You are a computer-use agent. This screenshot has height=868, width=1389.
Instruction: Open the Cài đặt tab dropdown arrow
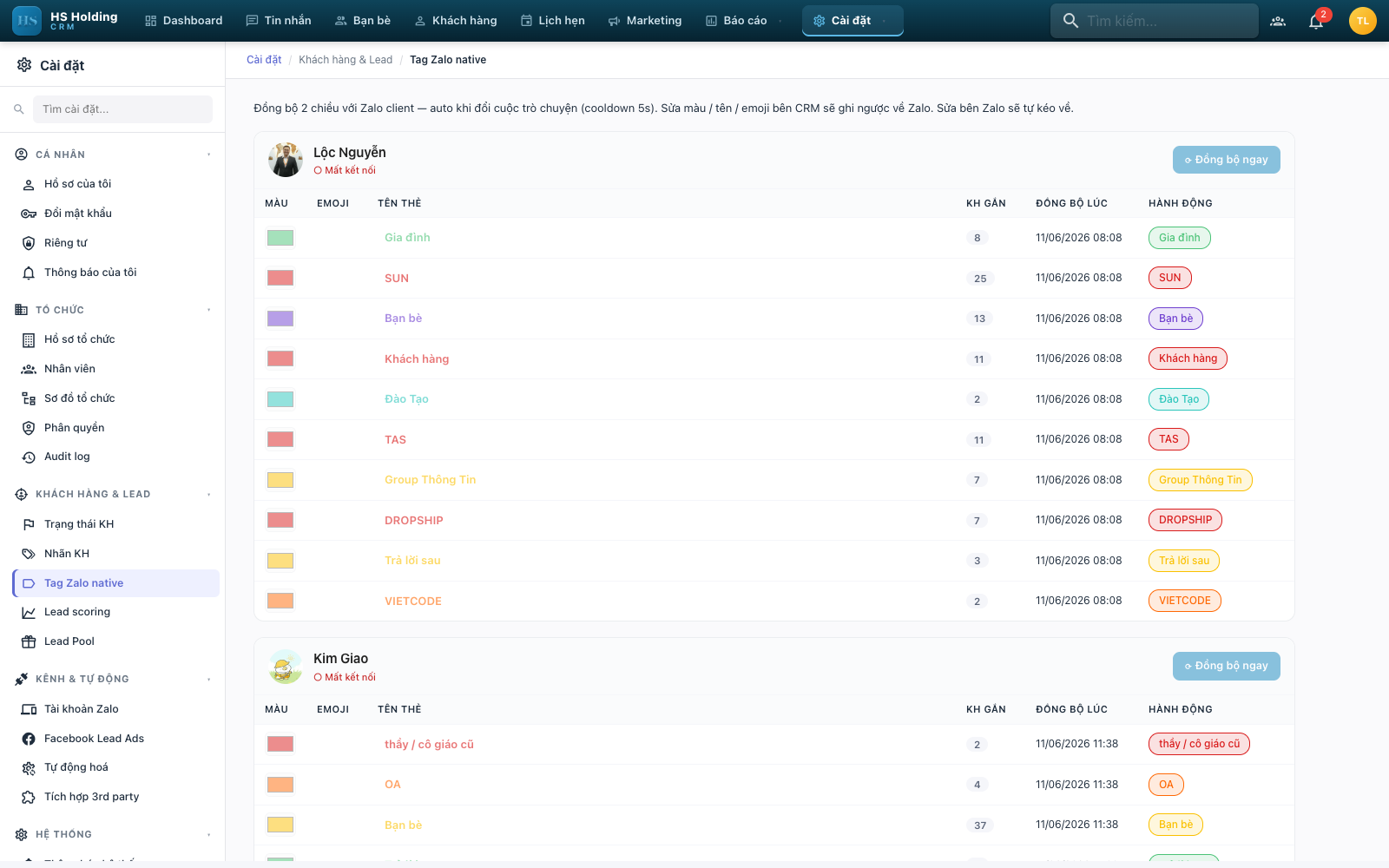pos(884,21)
